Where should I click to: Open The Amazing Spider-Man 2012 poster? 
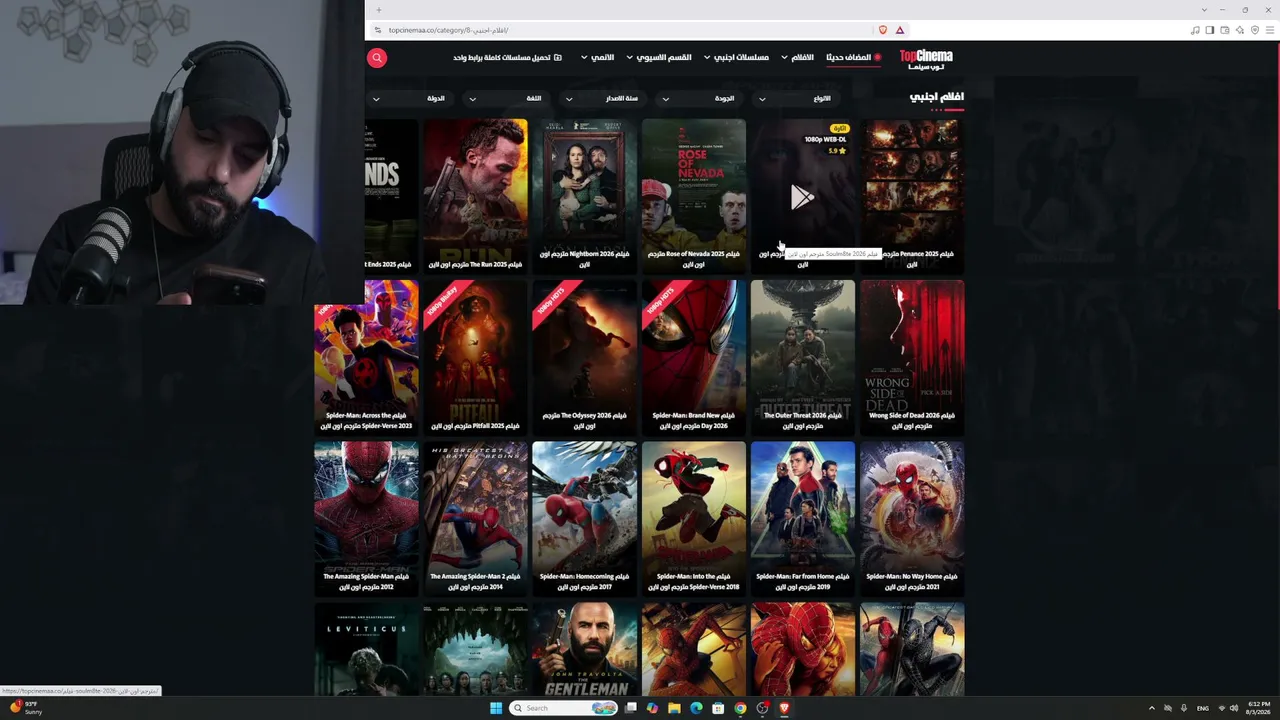click(x=366, y=518)
